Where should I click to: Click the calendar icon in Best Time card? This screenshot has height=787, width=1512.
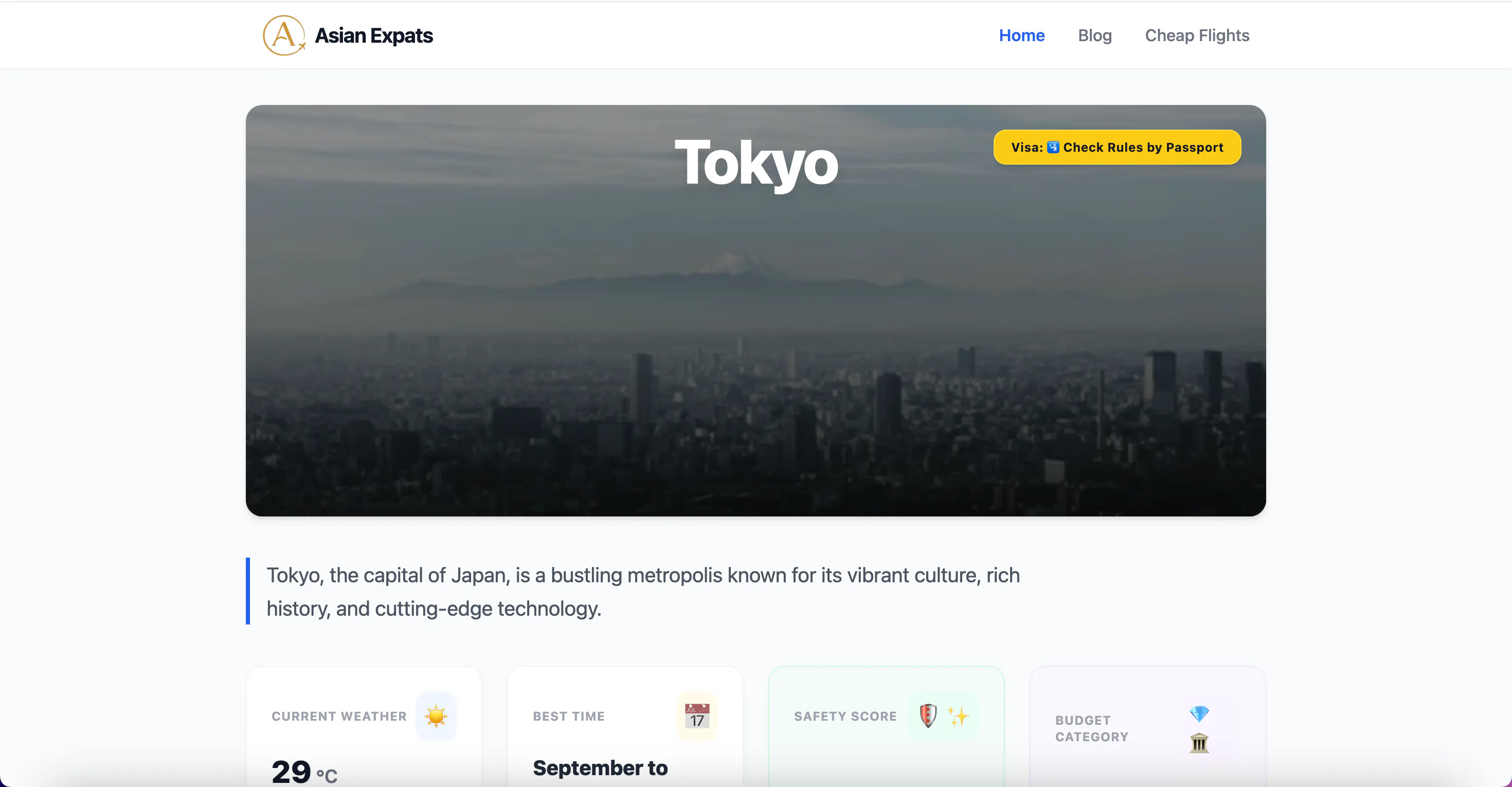[697, 716]
